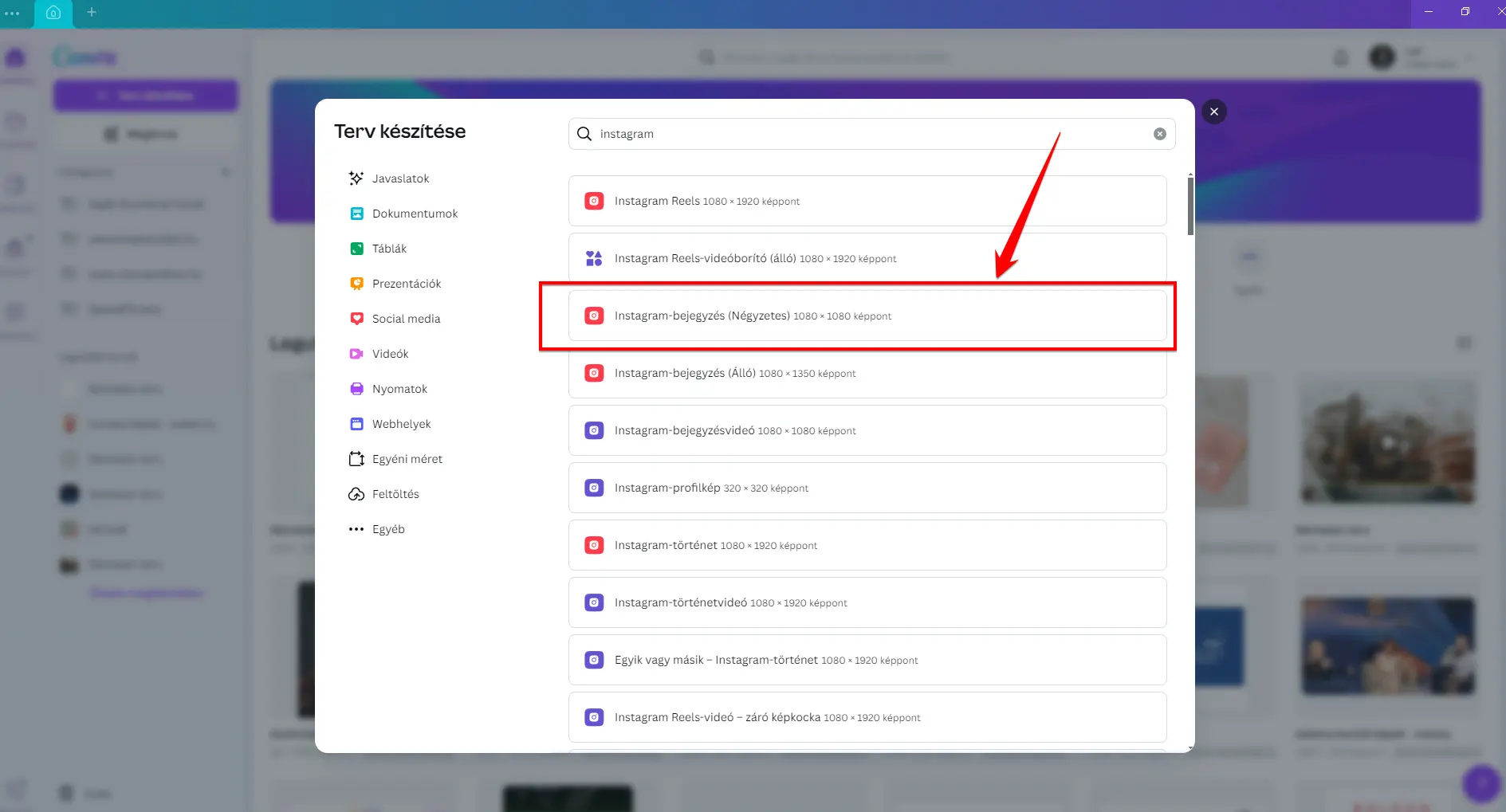This screenshot has width=1506, height=812.
Task: Select Instagram Reels-videóborító (álló) option
Action: 867,258
